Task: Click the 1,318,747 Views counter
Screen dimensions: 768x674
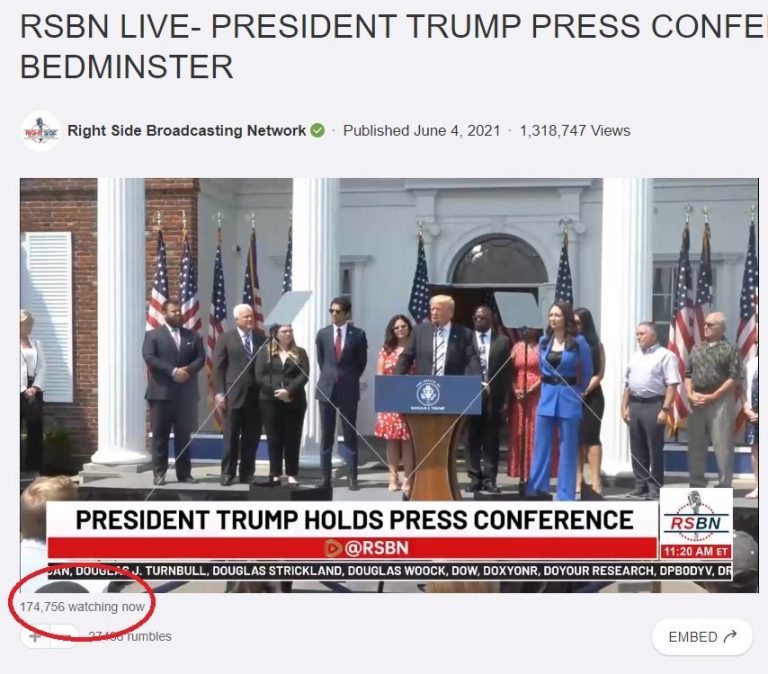Action: 575,131
